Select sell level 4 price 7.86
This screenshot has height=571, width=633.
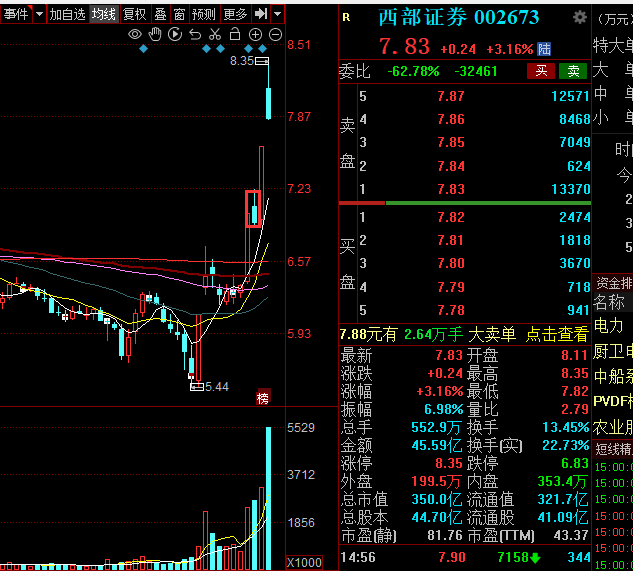tap(451, 119)
